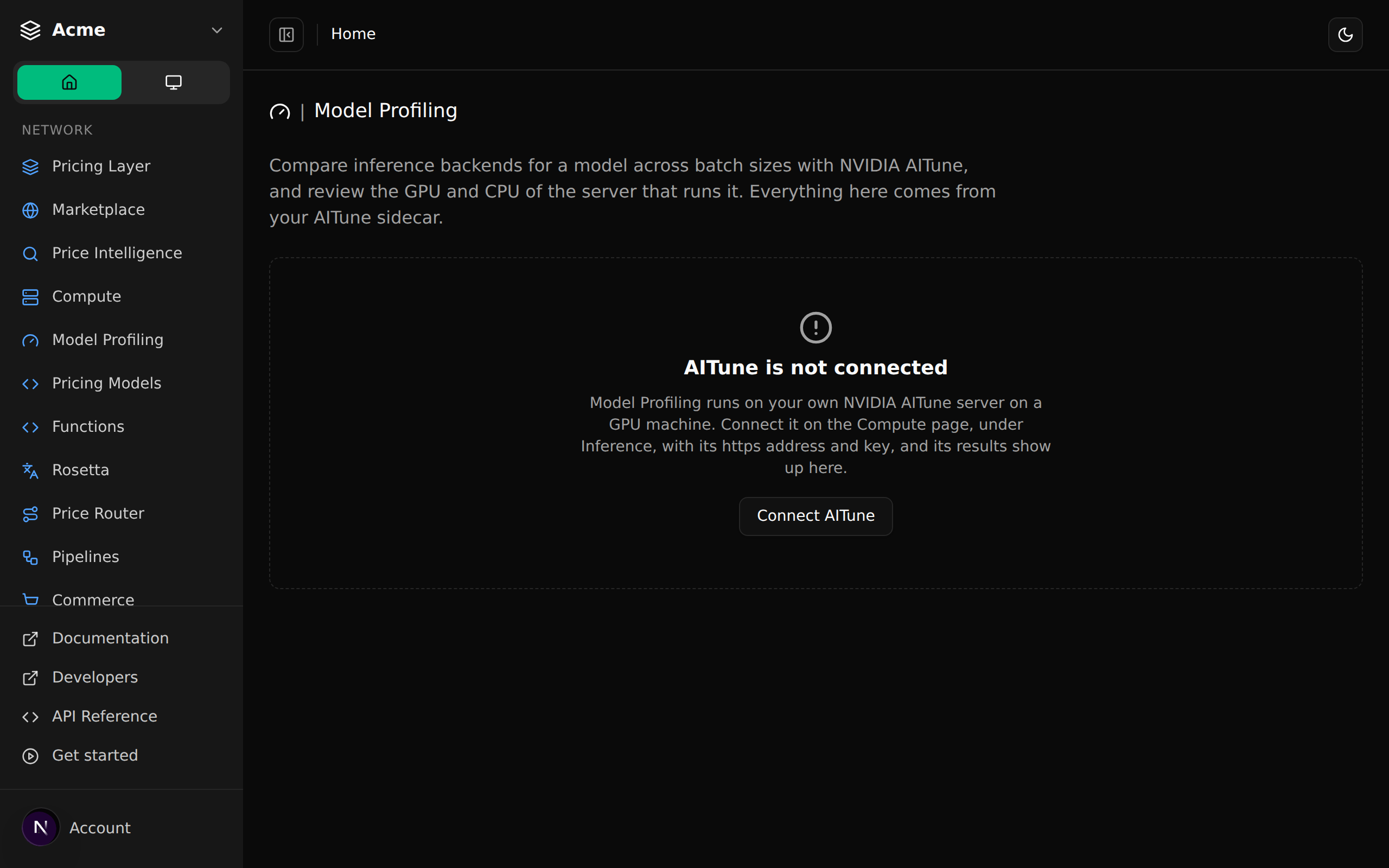Collapse the sidebar with the panel toggle

coord(286,34)
